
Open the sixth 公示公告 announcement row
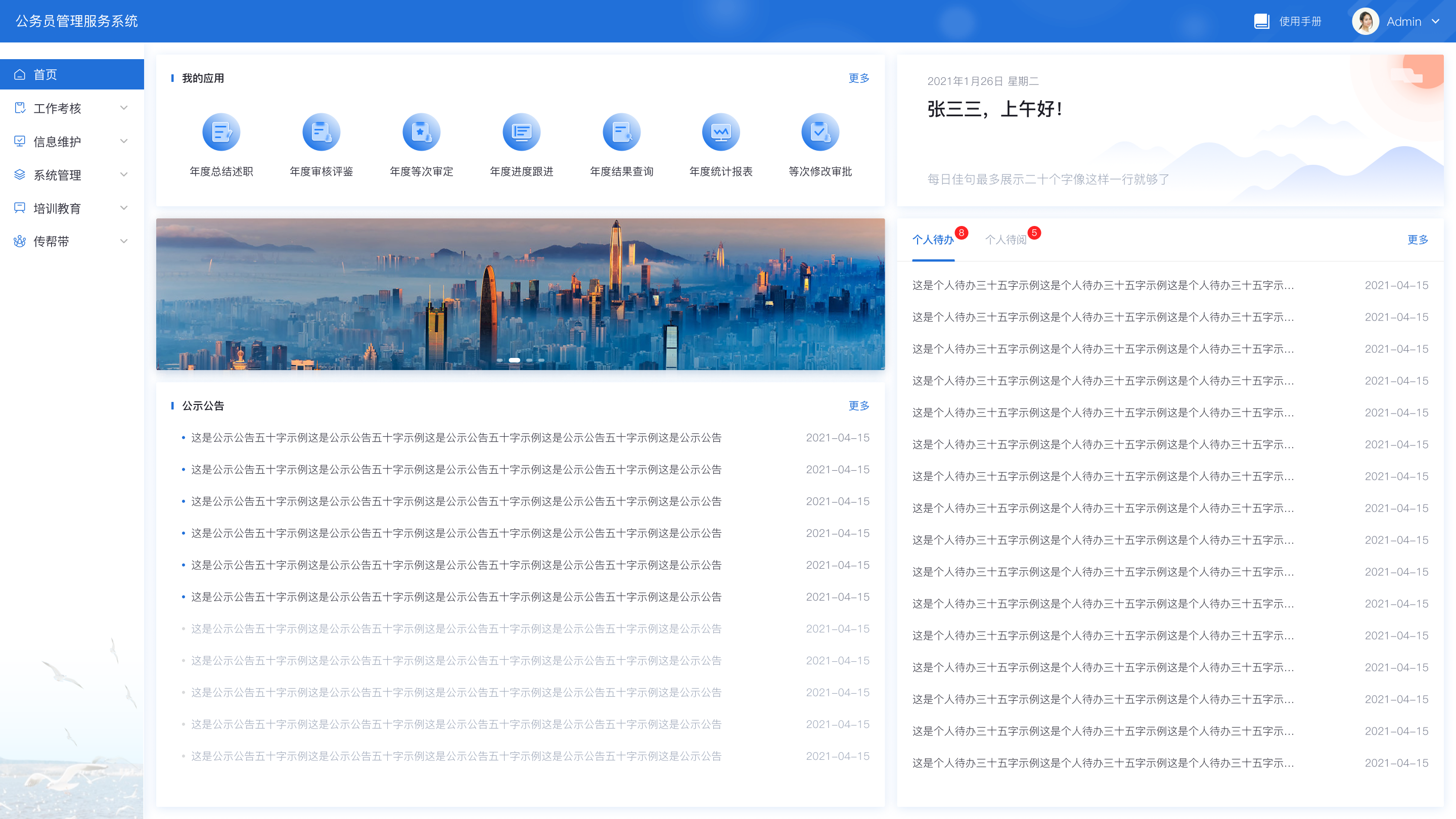[x=525, y=597]
